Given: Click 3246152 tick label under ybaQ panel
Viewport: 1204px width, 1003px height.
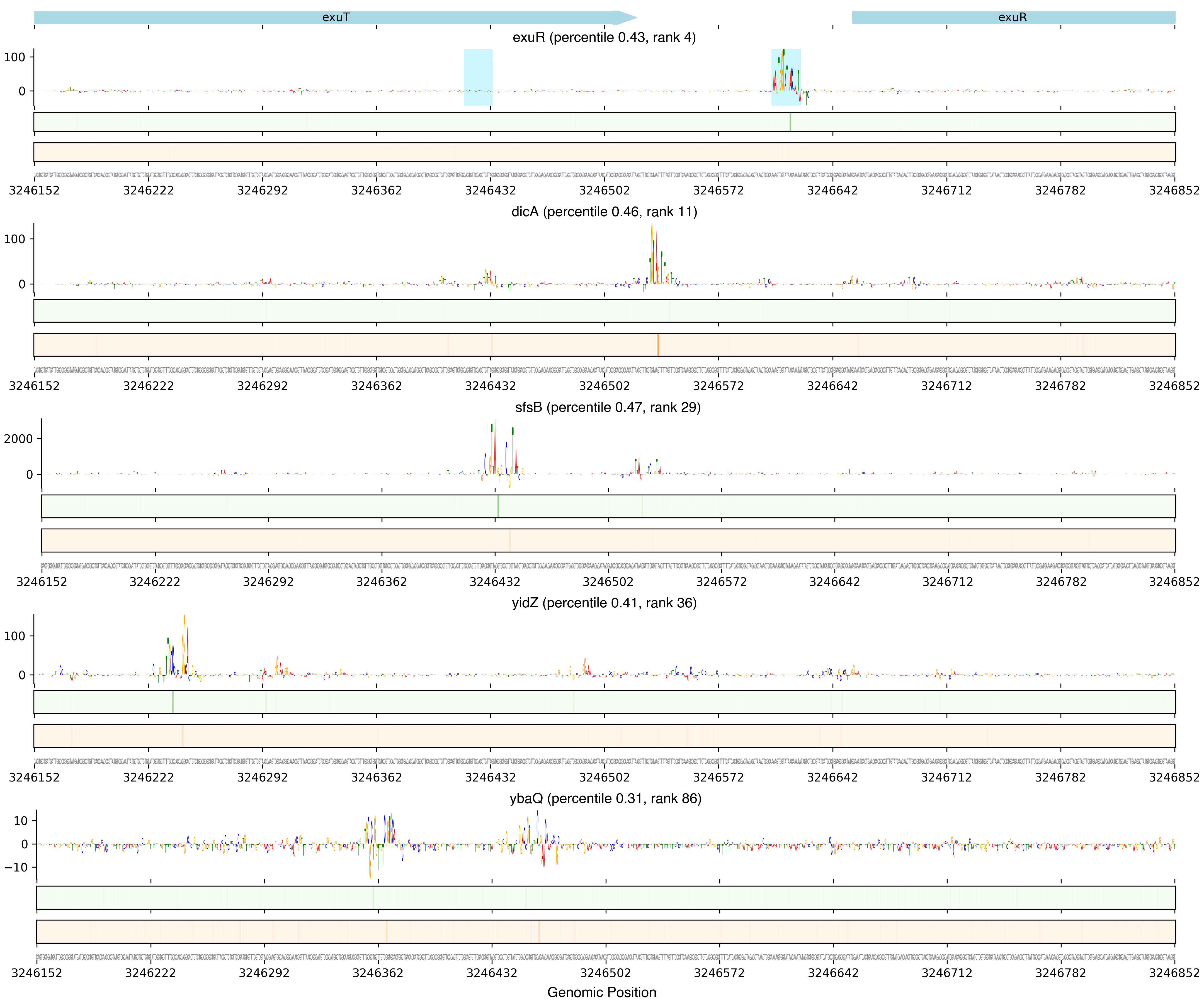Looking at the screenshot, I should [37, 973].
